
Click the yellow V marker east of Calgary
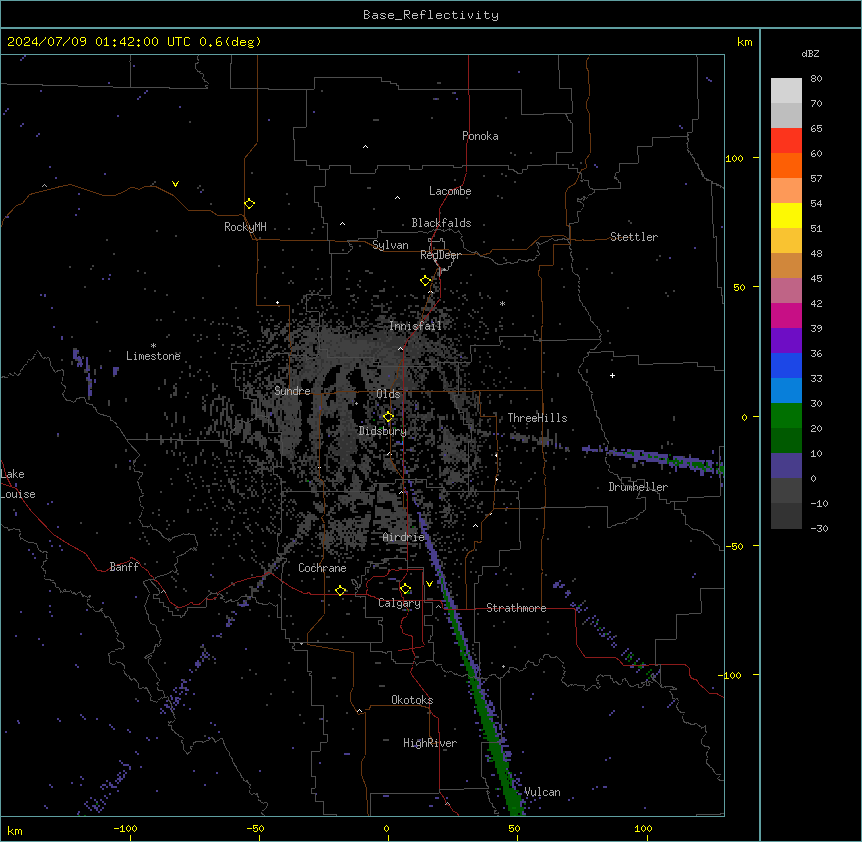coord(429,584)
